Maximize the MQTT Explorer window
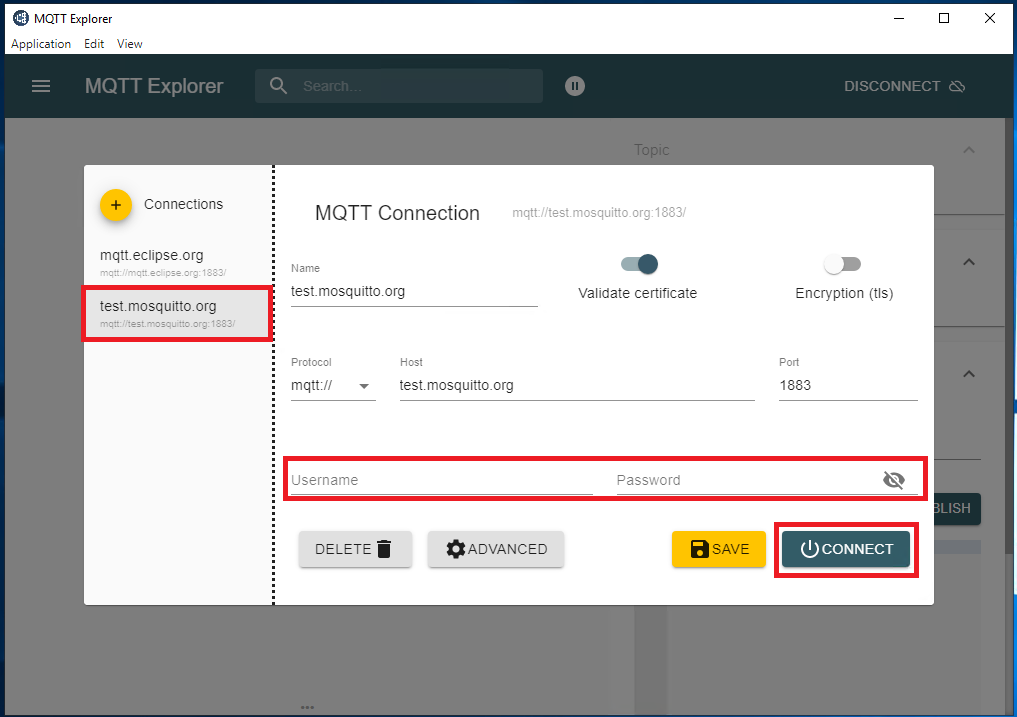The image size is (1017, 717). 944,18
